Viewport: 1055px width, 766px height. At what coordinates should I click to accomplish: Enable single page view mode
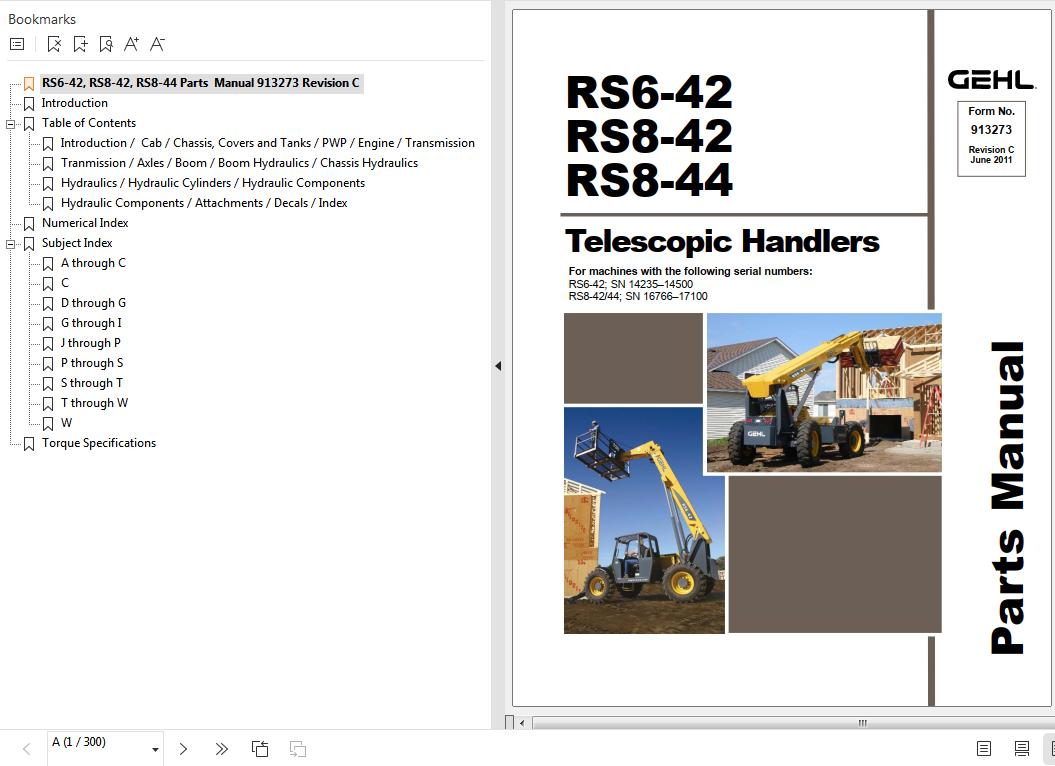coord(984,749)
